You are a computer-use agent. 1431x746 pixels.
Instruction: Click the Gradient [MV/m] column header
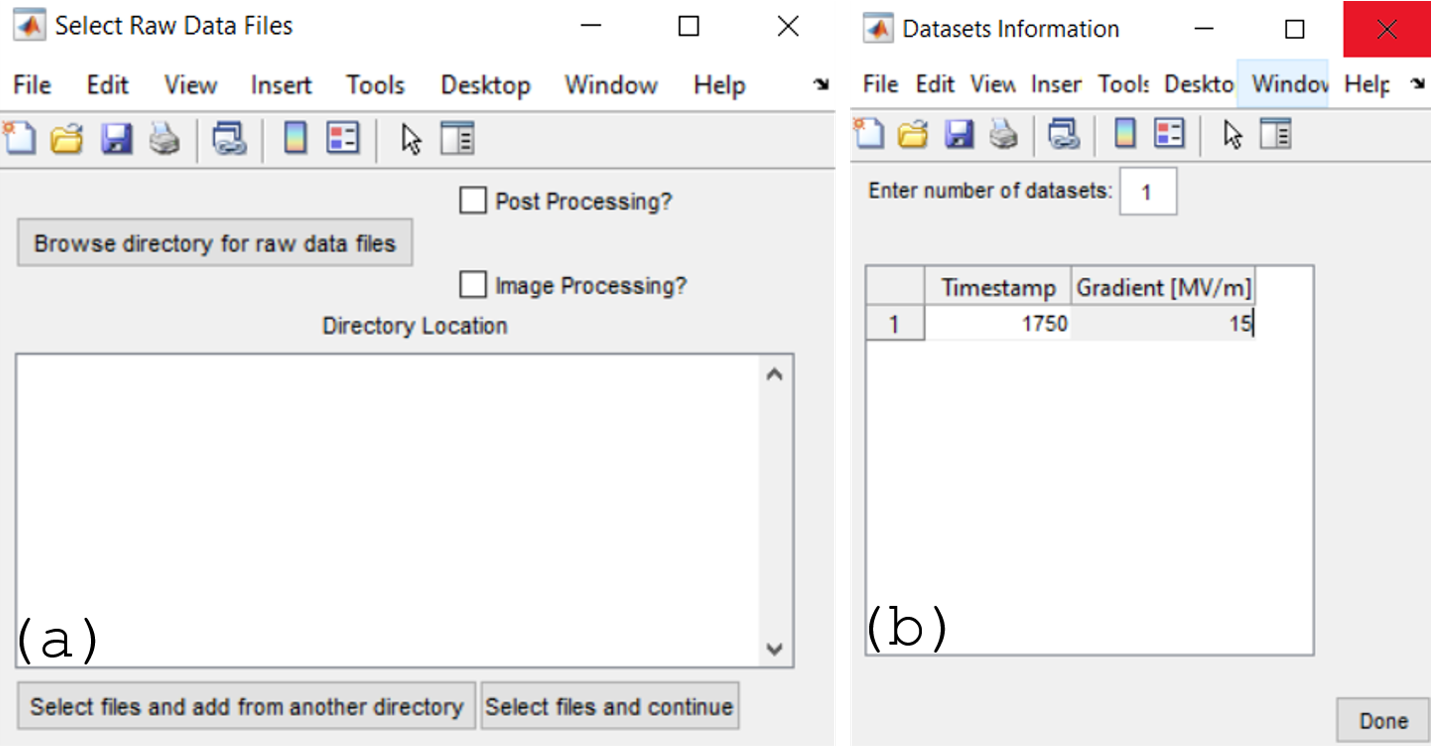[x=1162, y=288]
